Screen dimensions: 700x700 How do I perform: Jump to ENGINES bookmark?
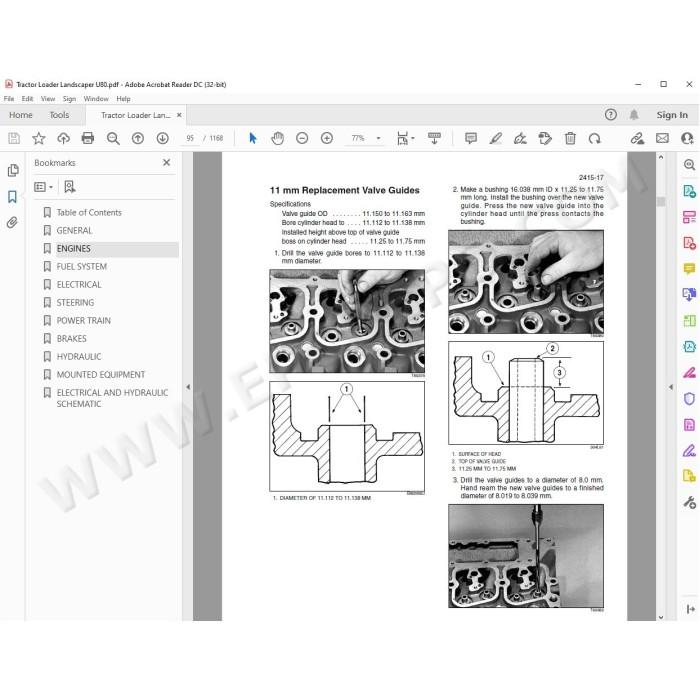point(74,249)
